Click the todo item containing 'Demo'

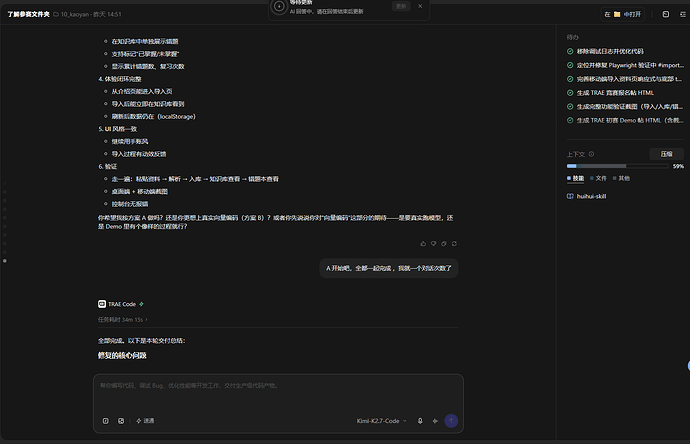625,120
